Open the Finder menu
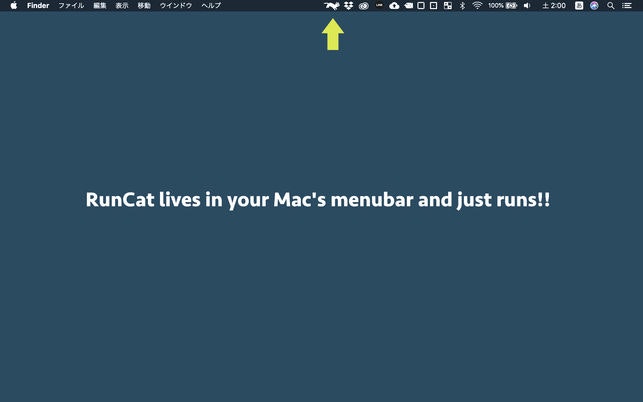This screenshot has height=402, width=643. coord(38,5)
